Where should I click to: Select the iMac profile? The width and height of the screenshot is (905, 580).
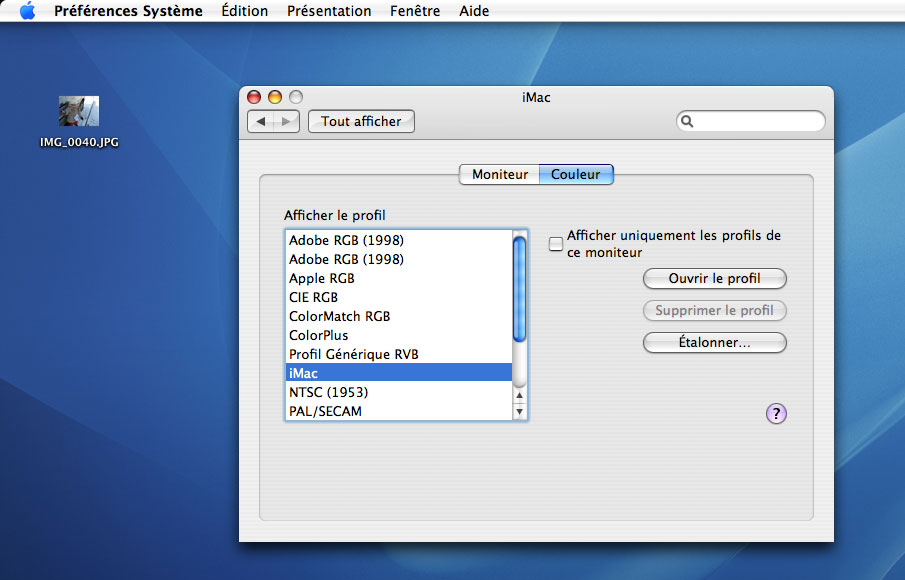pyautogui.click(x=399, y=373)
